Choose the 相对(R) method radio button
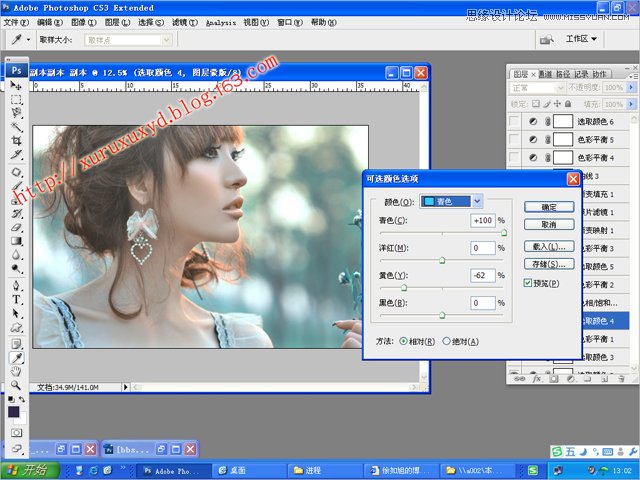The height and width of the screenshot is (480, 640). [403, 341]
